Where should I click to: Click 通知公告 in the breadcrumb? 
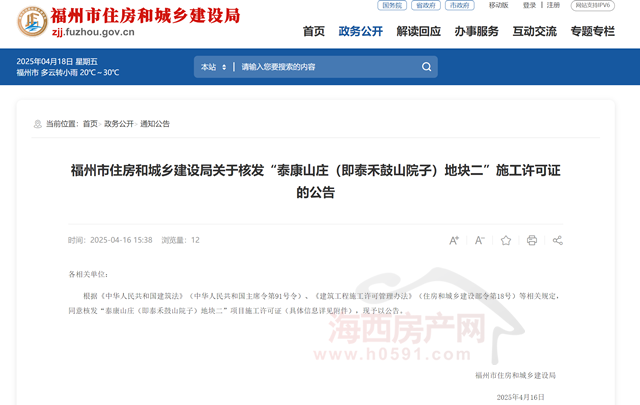[155, 124]
